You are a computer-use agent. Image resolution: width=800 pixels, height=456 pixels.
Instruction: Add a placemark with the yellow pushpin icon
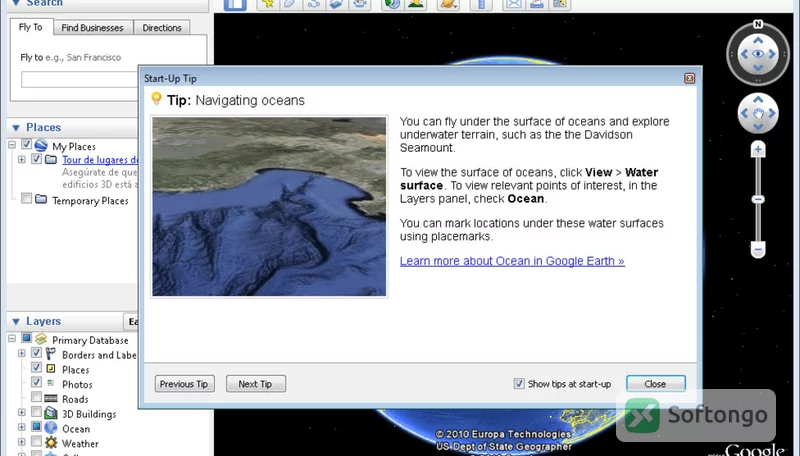[267, 4]
